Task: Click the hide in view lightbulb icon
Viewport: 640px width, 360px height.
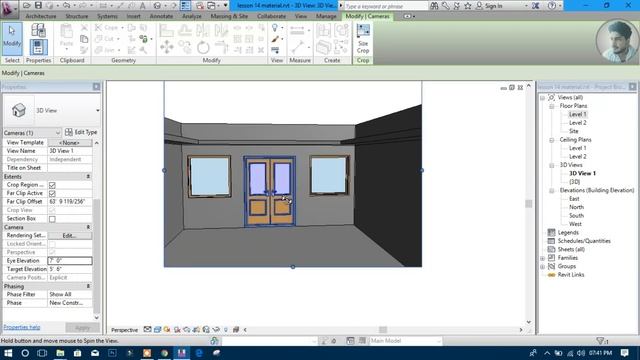Action: pyautogui.click(x=275, y=27)
